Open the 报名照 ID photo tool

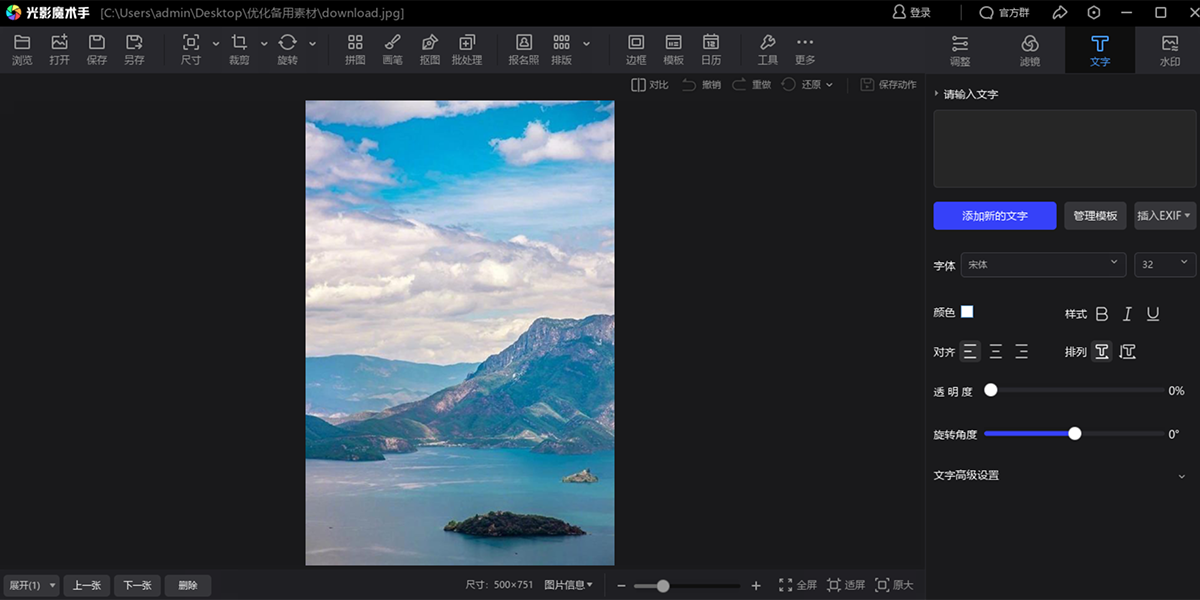tap(523, 48)
